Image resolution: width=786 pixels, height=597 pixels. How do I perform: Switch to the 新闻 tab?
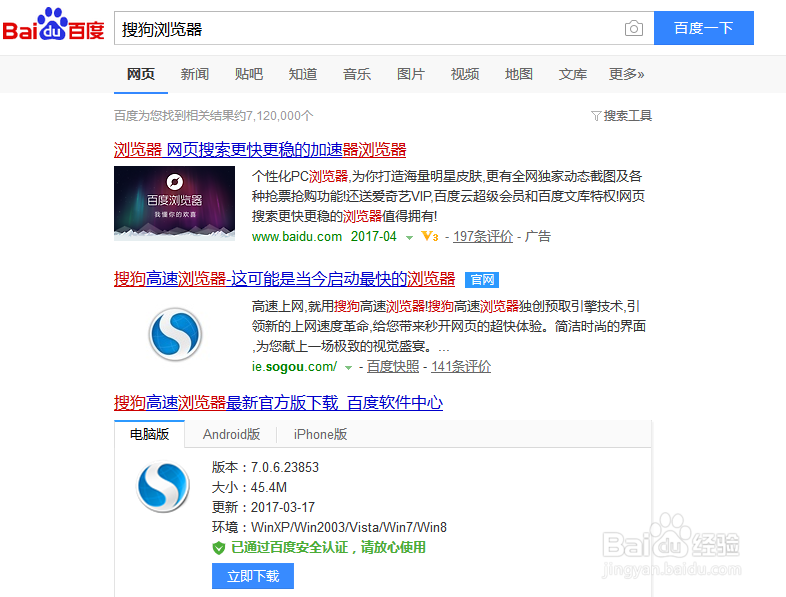(x=194, y=74)
